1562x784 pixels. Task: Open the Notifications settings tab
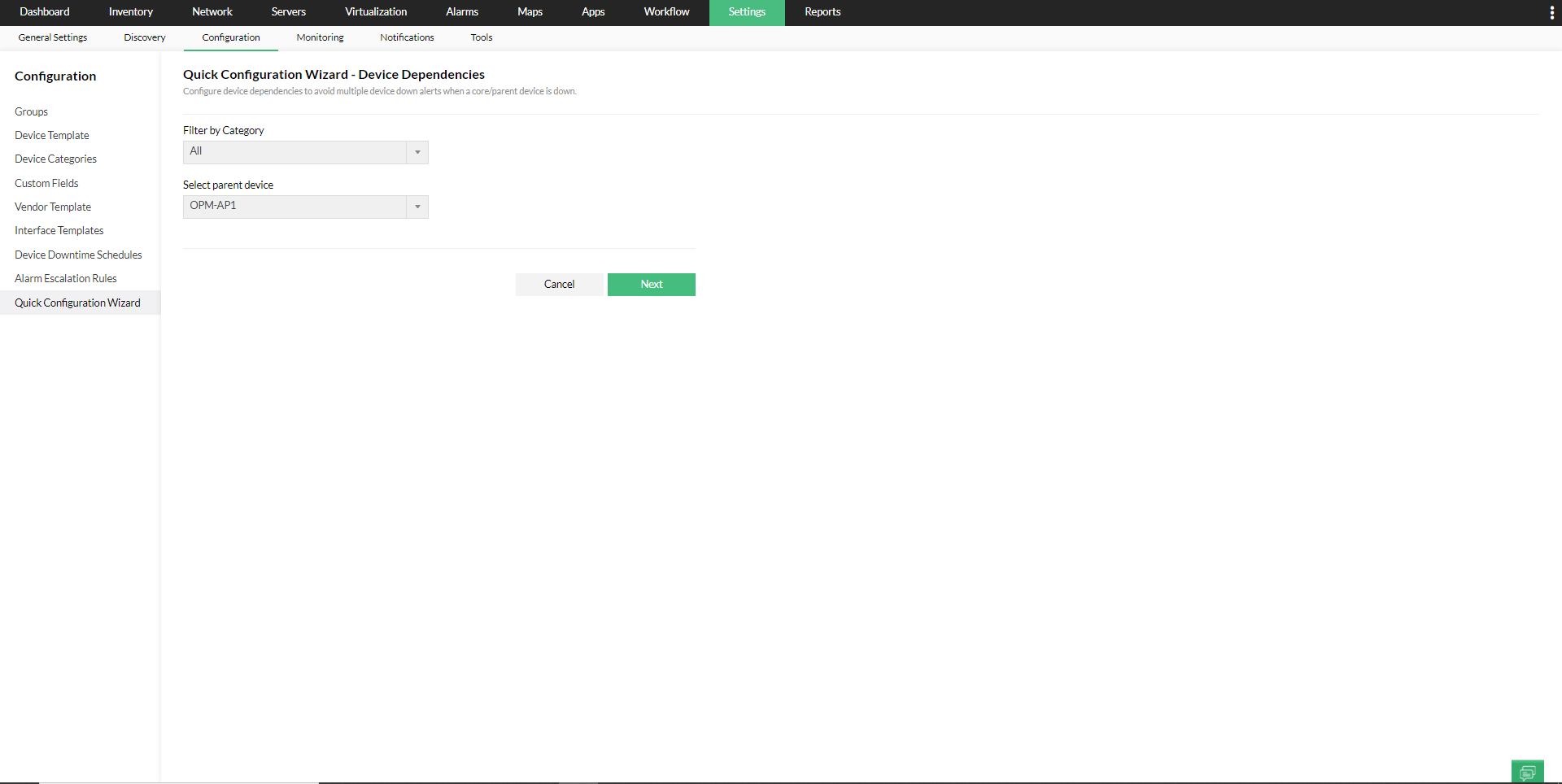tap(406, 37)
